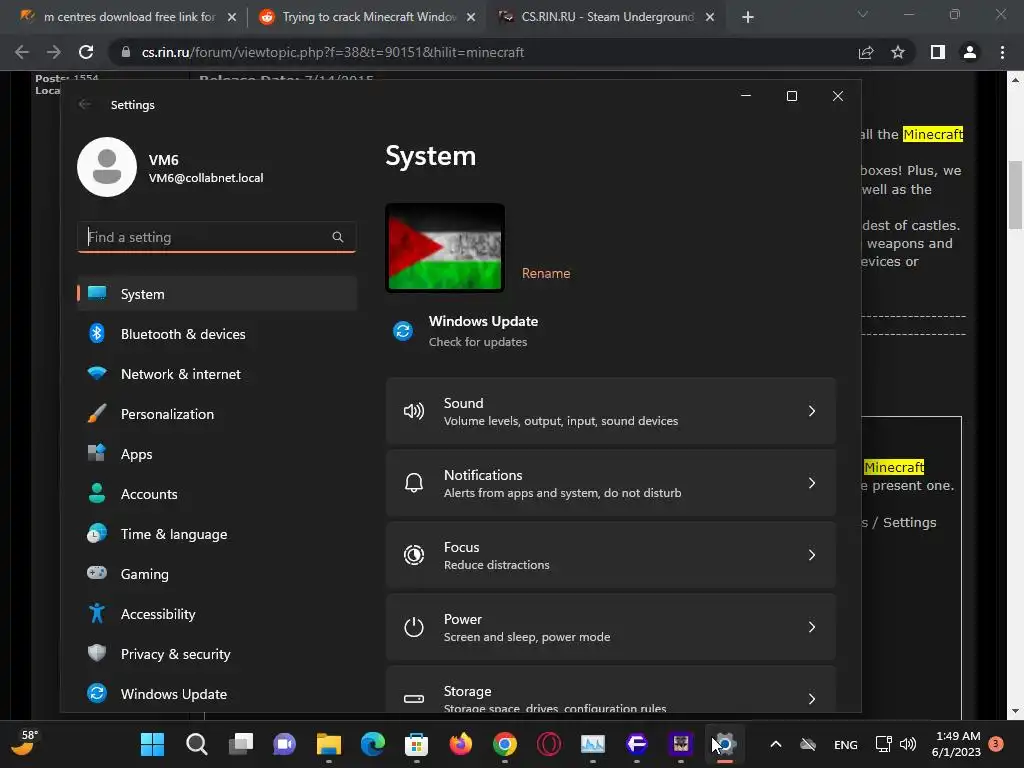
Task: Click in the Find a setting search box
Action: tap(216, 237)
